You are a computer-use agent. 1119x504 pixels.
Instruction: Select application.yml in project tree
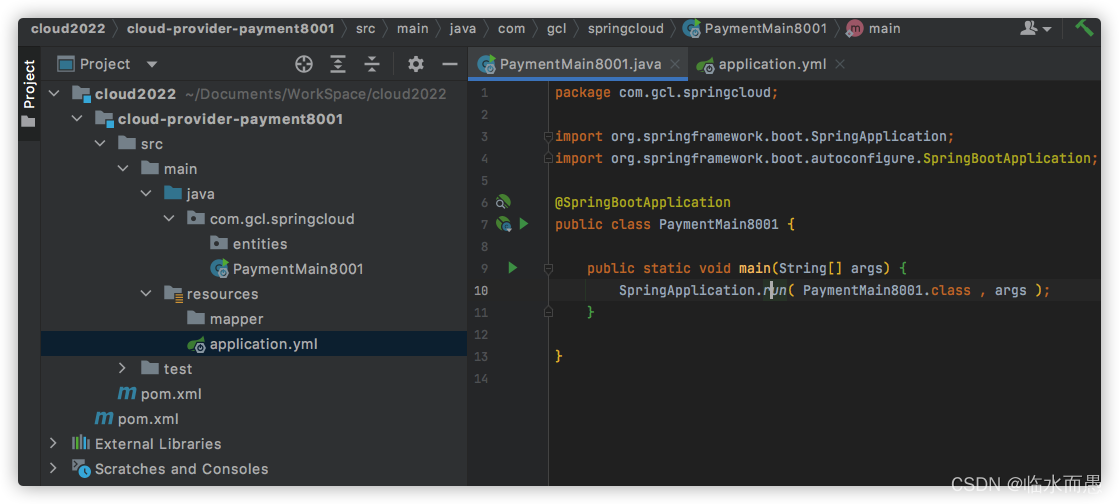[263, 344]
